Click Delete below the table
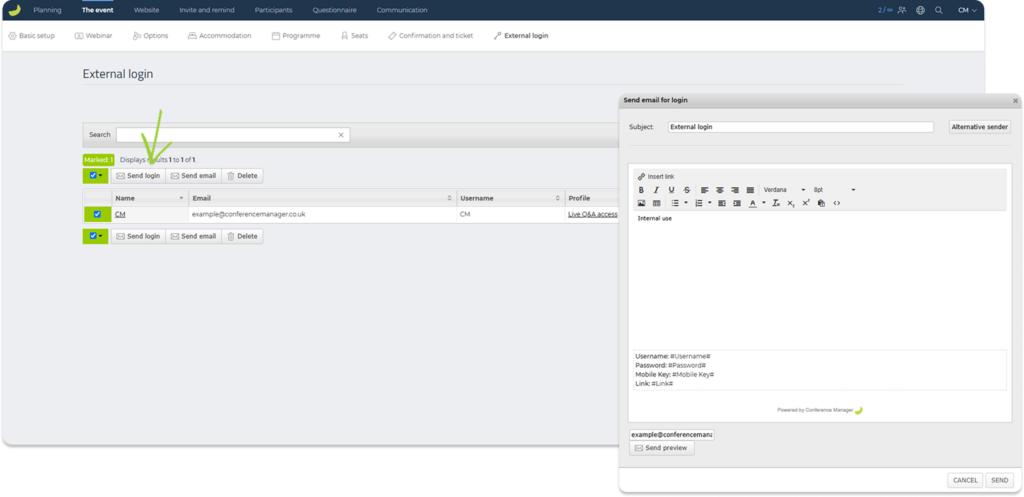 242,236
